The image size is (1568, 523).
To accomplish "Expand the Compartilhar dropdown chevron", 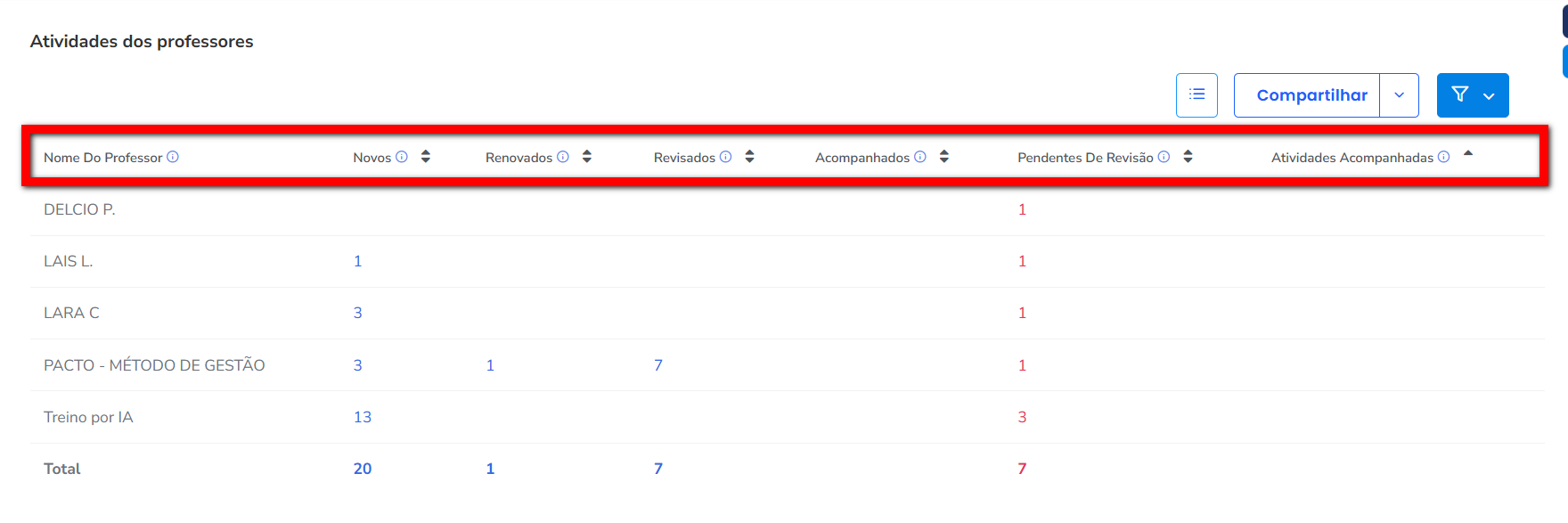I will click(1400, 95).
